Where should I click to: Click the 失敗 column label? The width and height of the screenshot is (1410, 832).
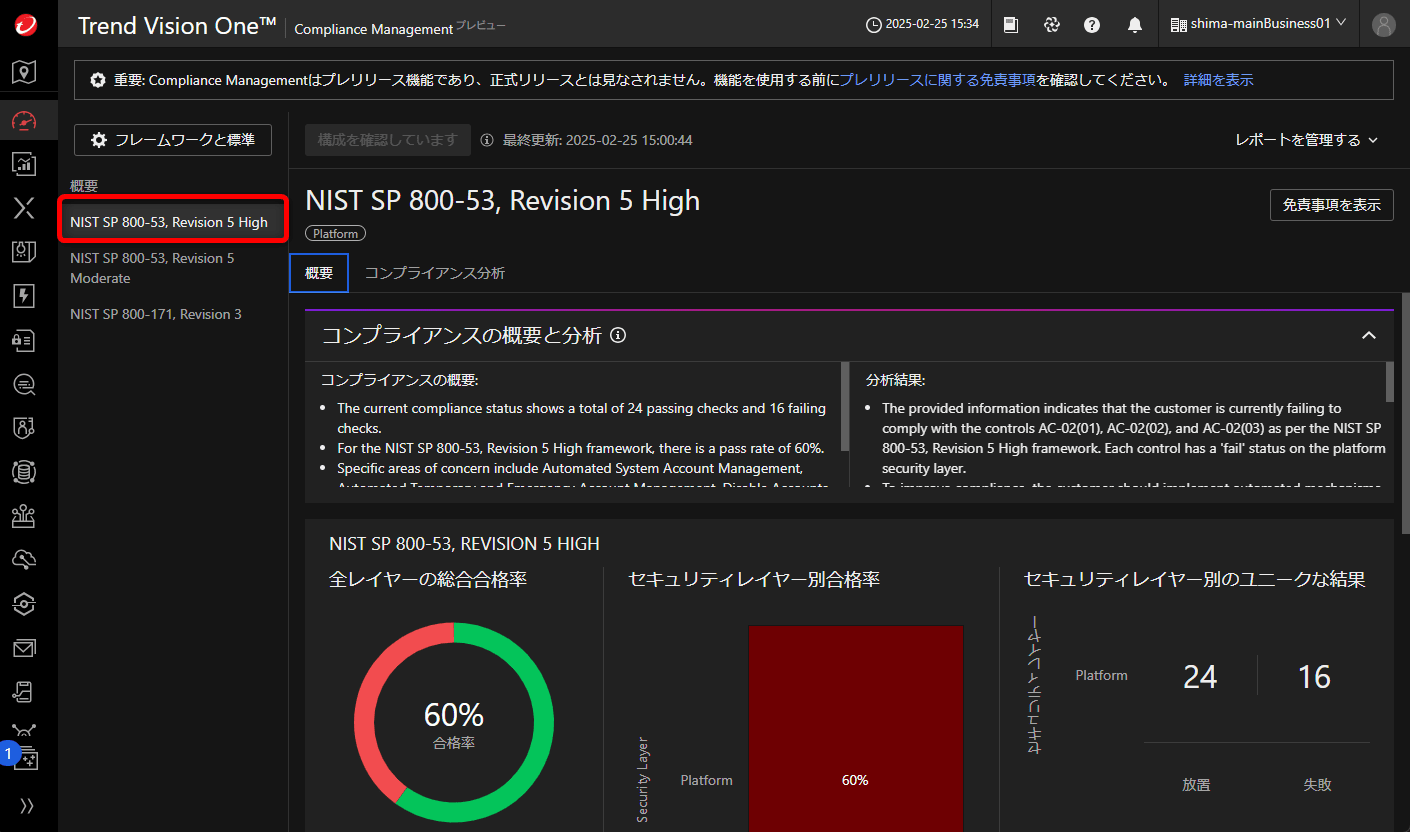[x=1317, y=785]
